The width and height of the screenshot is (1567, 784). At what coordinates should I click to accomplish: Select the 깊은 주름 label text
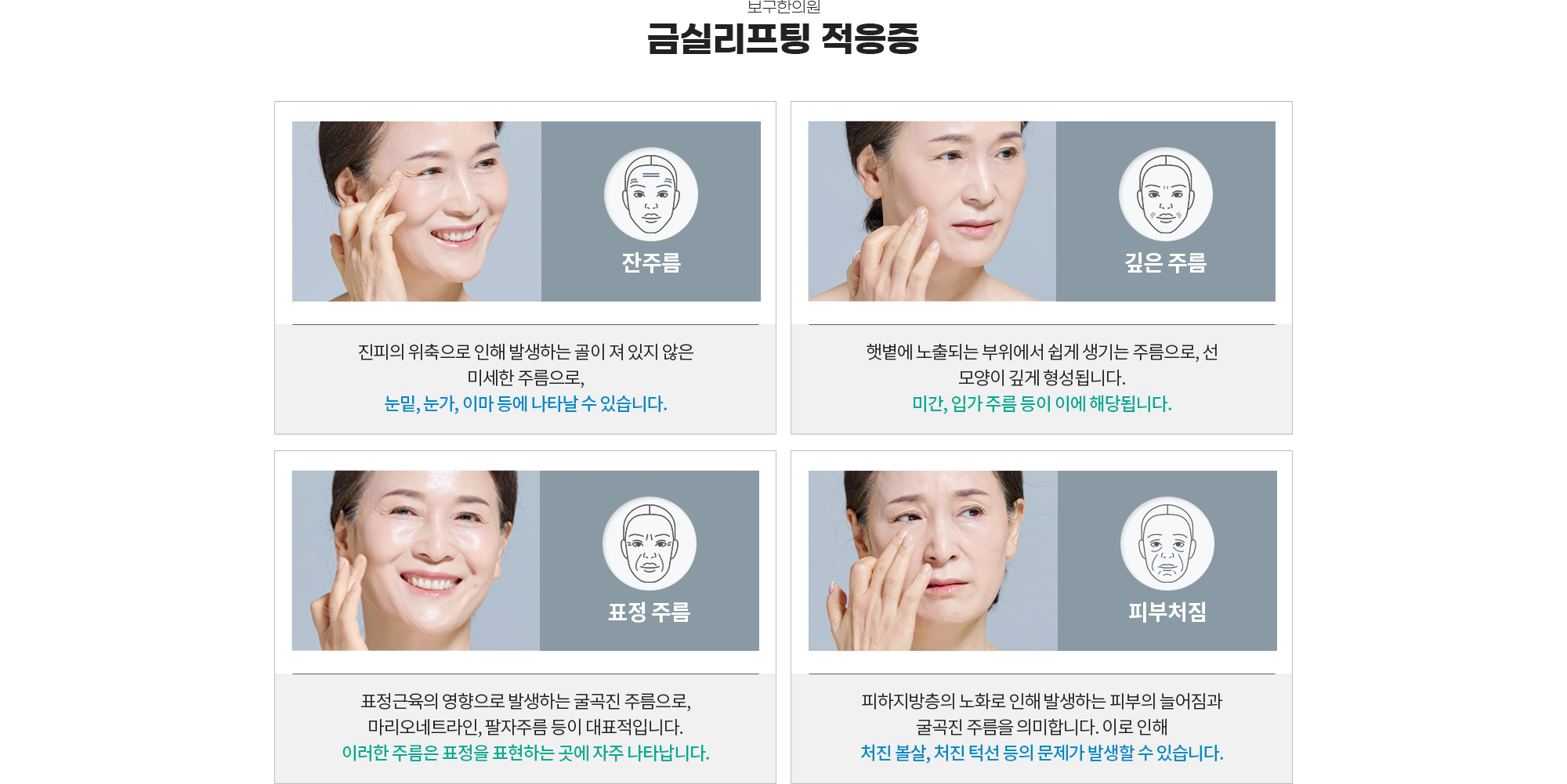pos(1166,262)
